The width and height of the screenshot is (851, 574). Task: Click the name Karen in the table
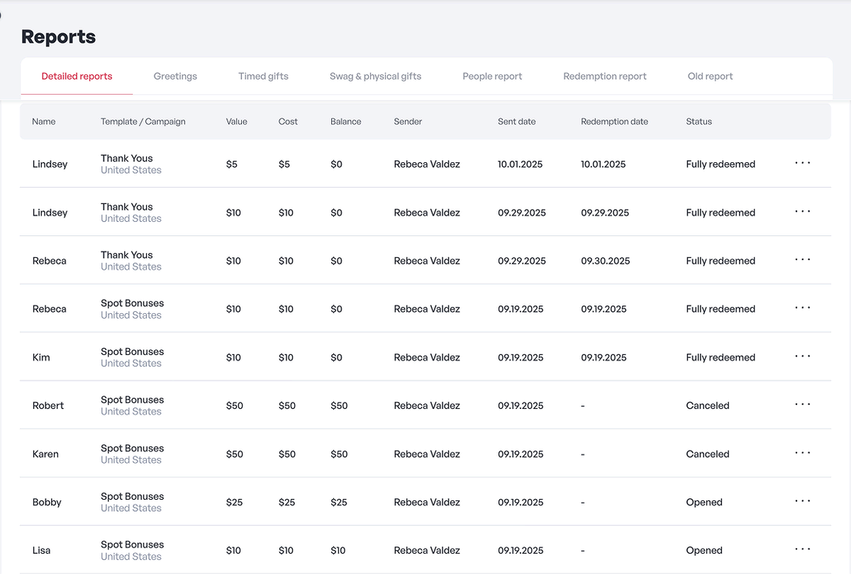45,454
